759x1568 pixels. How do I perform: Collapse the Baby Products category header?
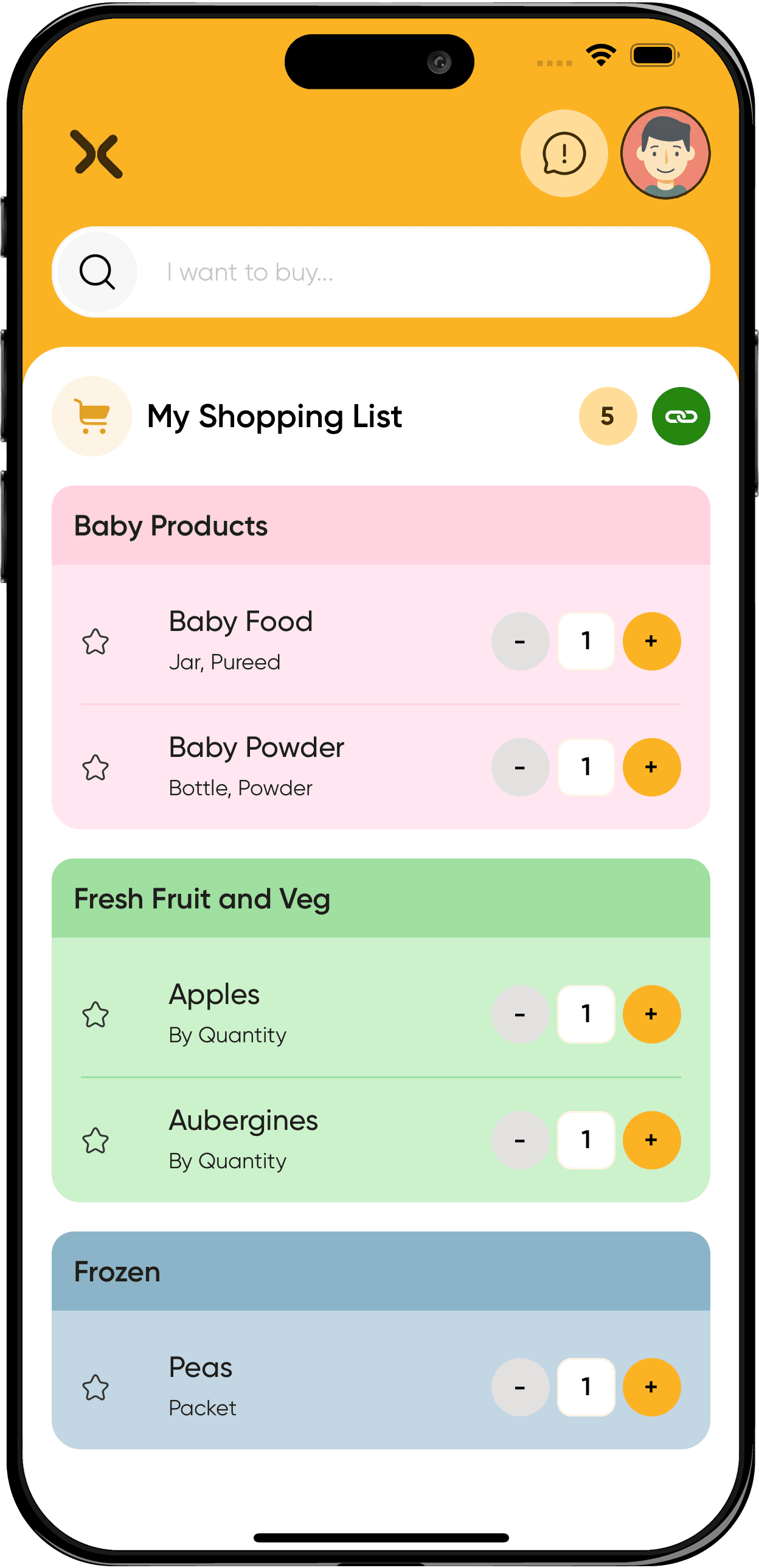tap(381, 525)
